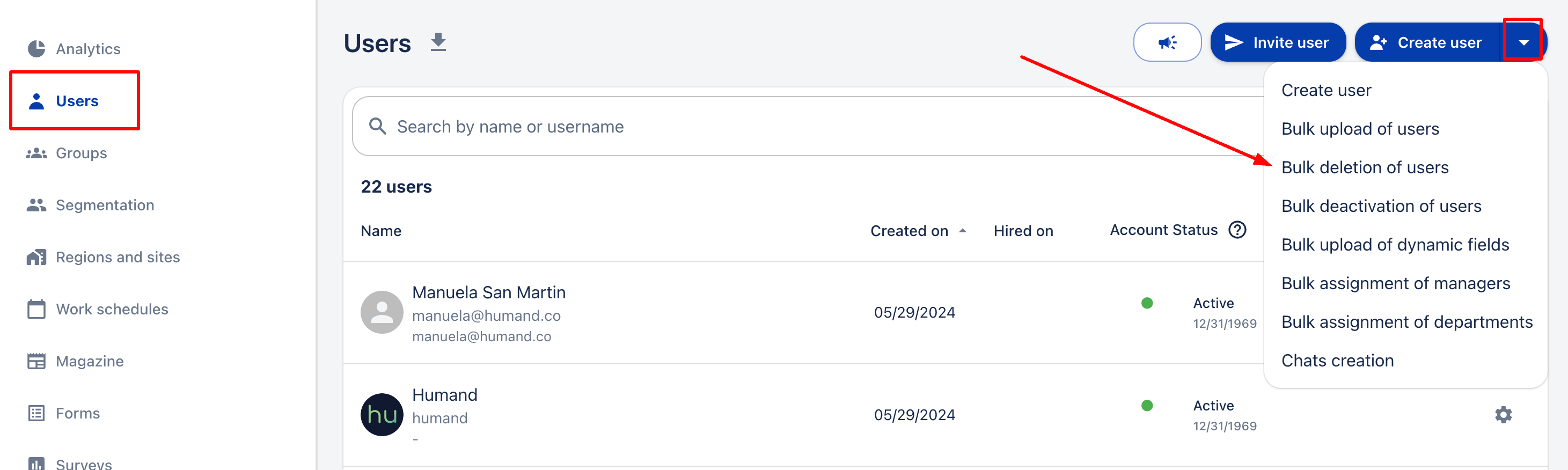Click the megaphone announcement icon button
The image size is (1568, 470).
(x=1166, y=42)
